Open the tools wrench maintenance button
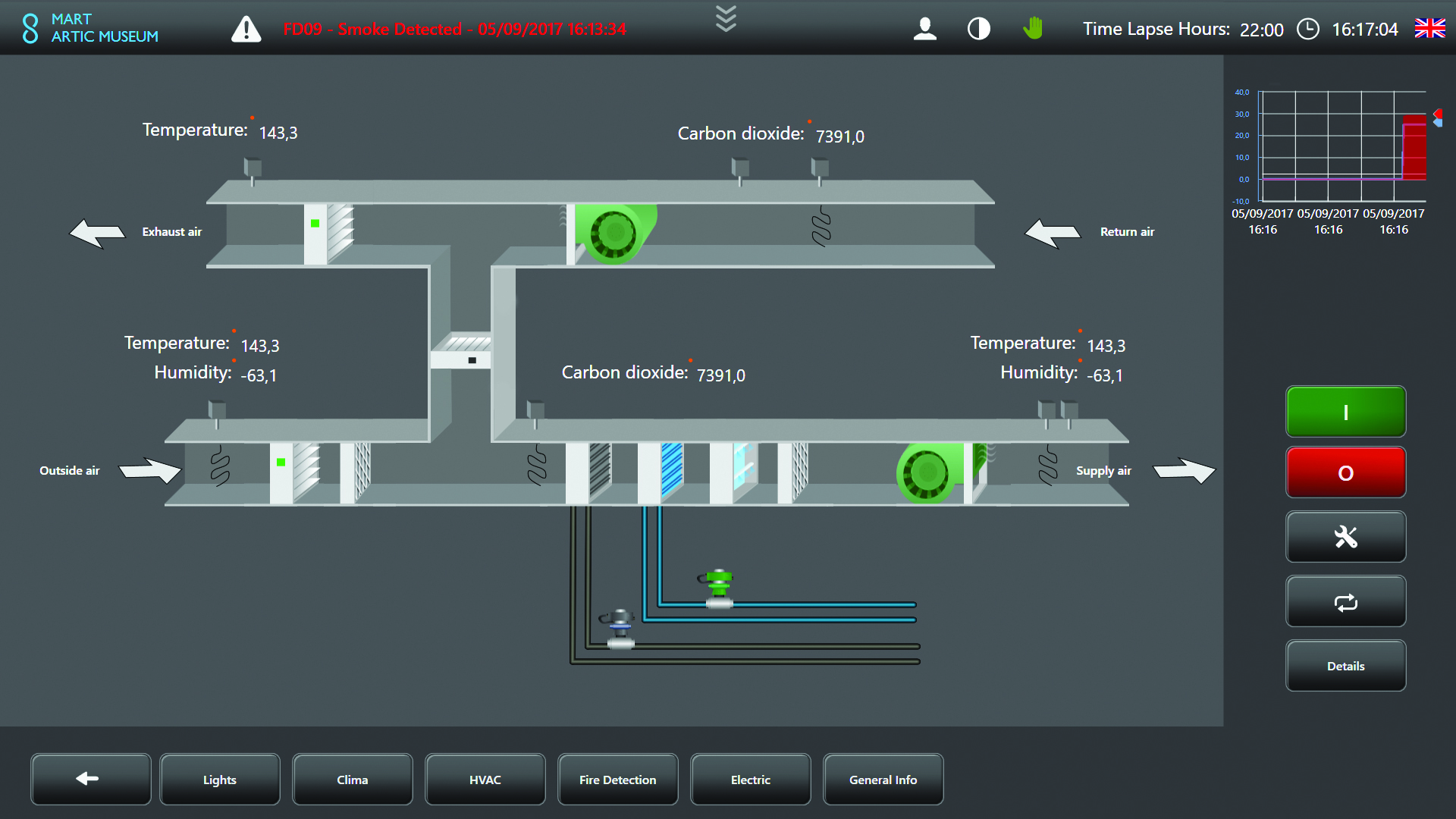The image size is (1456, 819). 1345,537
